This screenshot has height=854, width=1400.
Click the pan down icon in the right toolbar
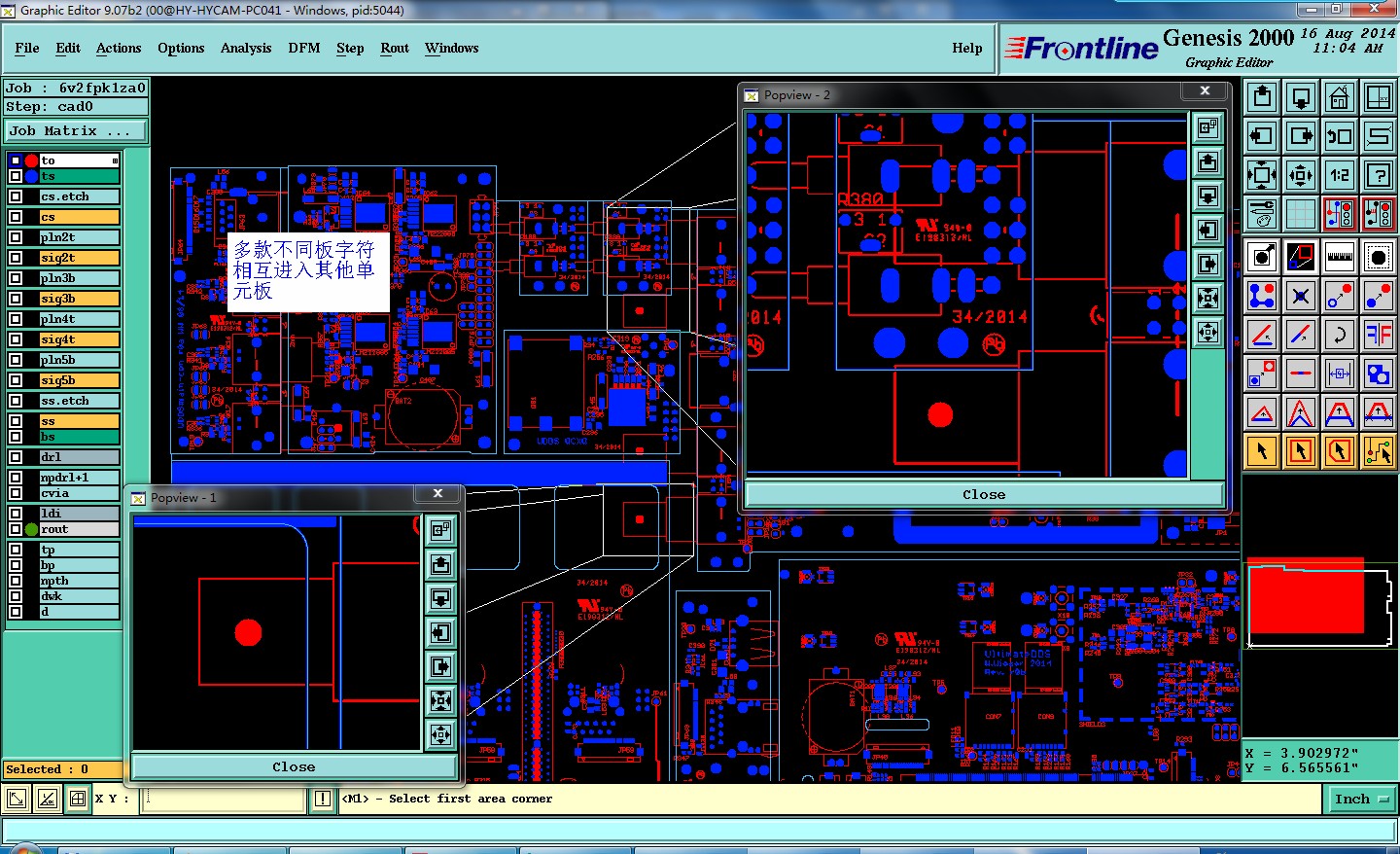point(1301,97)
